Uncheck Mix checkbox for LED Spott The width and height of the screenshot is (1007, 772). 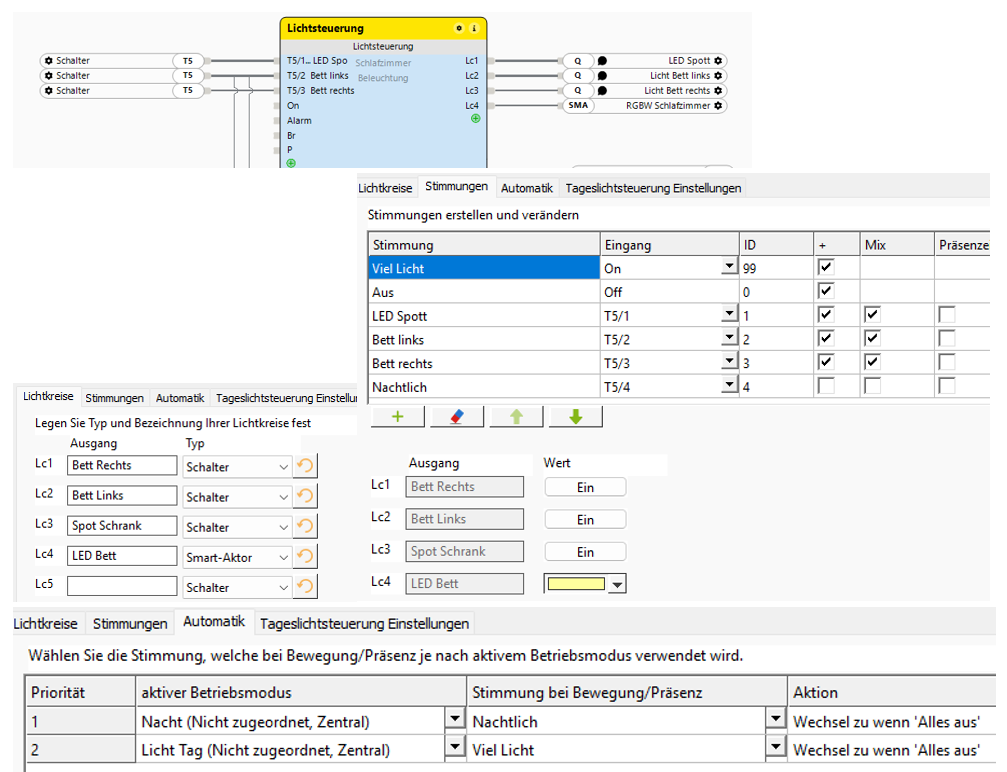pyautogui.click(x=872, y=315)
